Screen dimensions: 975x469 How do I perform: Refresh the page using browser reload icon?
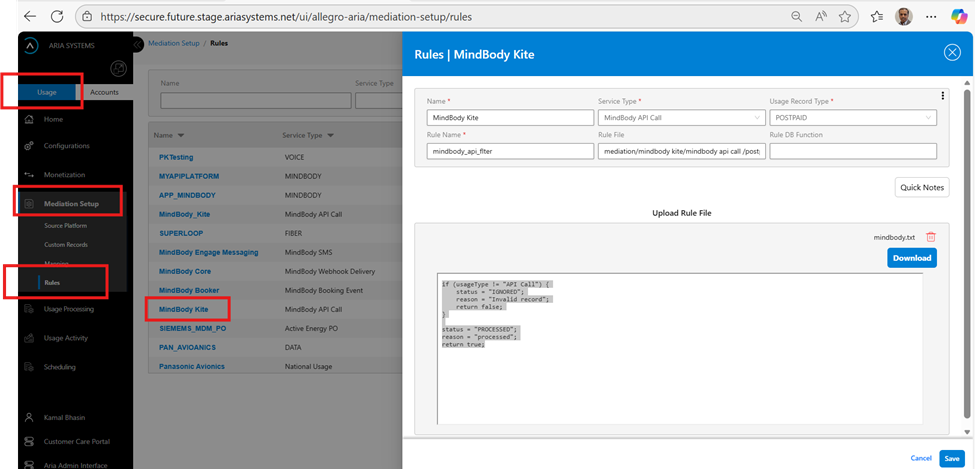pyautogui.click(x=57, y=17)
